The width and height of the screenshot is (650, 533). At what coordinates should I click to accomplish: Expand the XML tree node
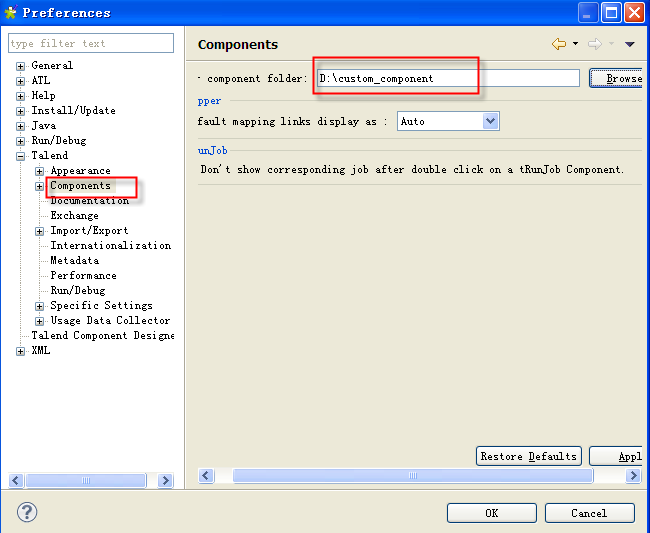pos(20,351)
